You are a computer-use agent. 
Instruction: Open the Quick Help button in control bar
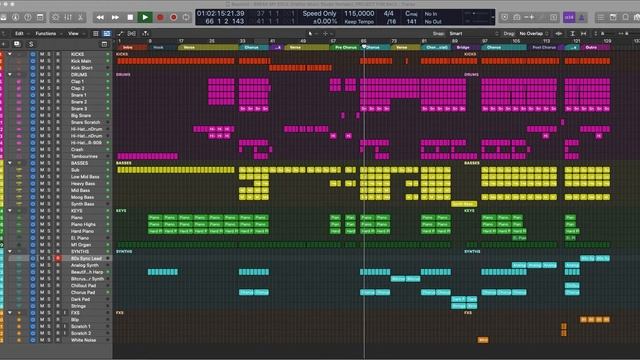[28, 18]
